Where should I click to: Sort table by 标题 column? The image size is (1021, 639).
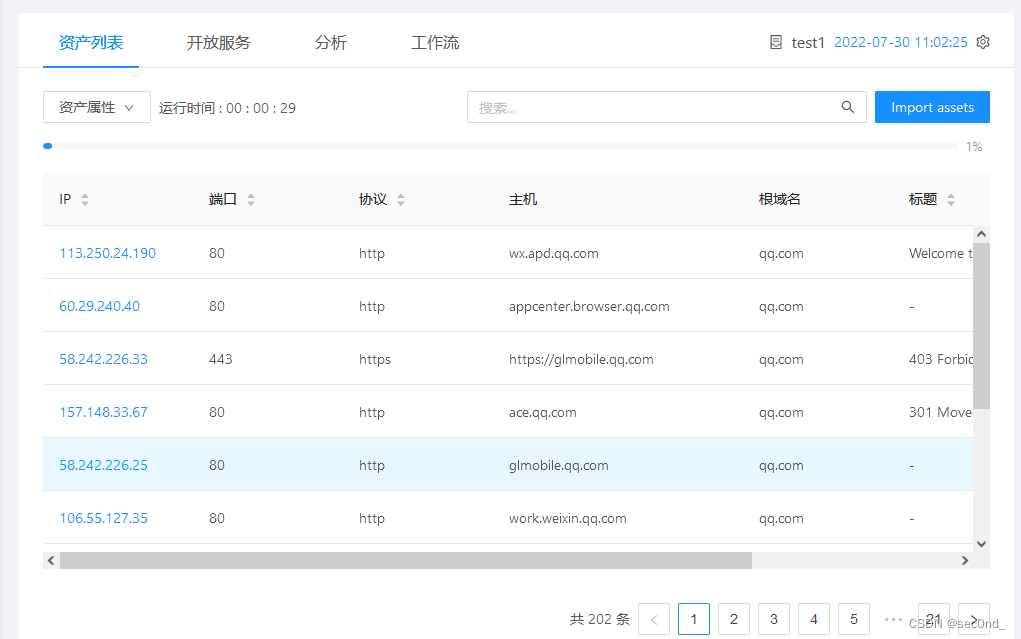(x=950, y=200)
